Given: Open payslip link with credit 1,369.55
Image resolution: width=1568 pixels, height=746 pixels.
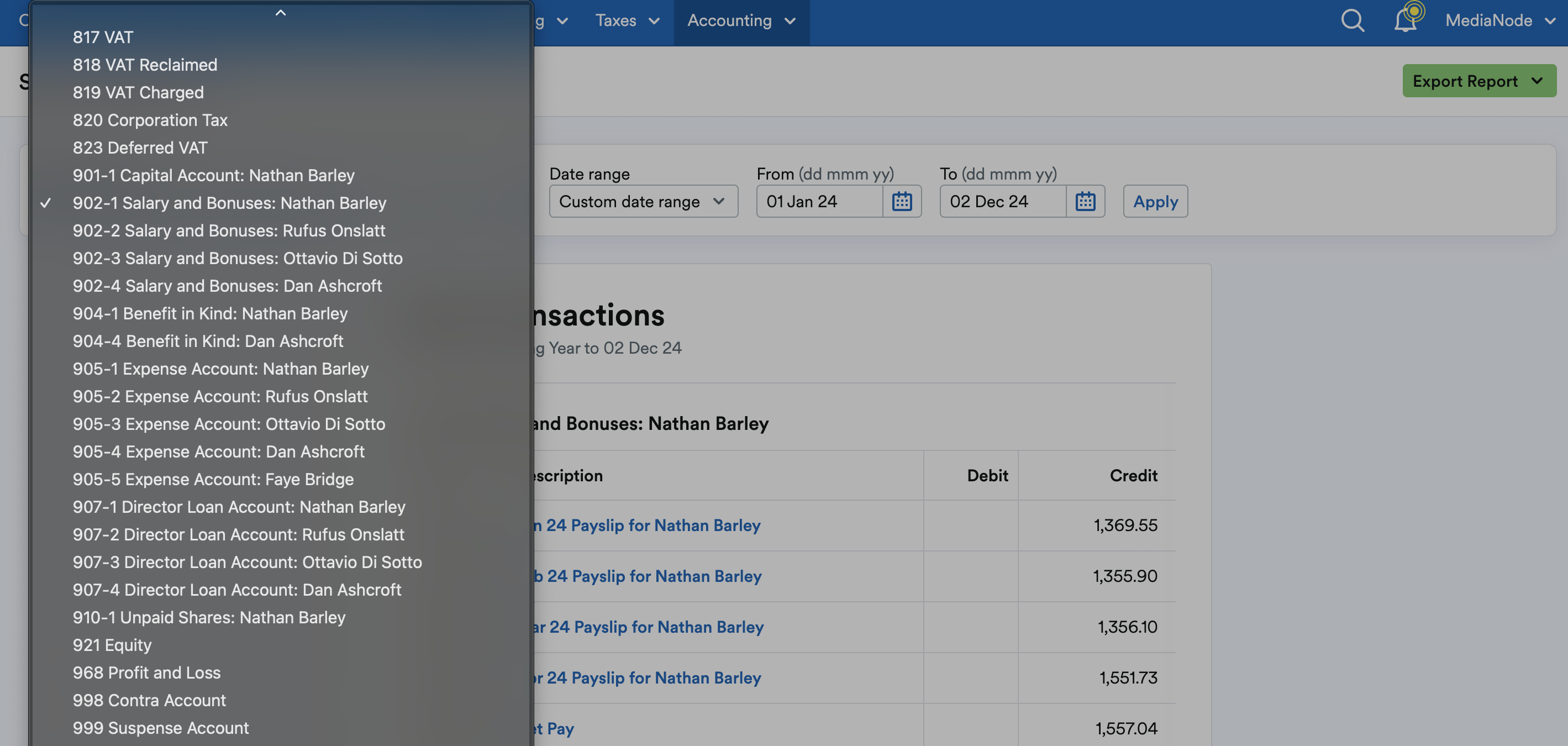Looking at the screenshot, I should pyautogui.click(x=647, y=526).
